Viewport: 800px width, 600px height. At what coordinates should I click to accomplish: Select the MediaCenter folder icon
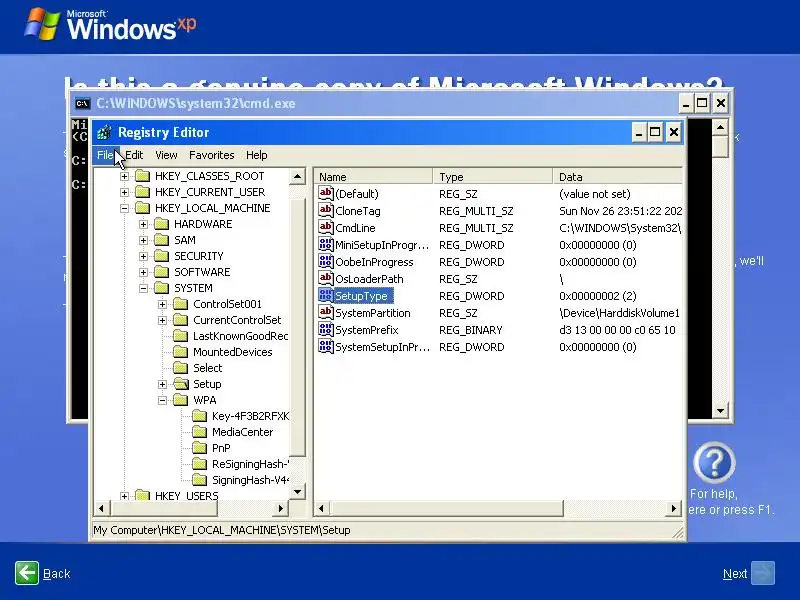tap(199, 432)
